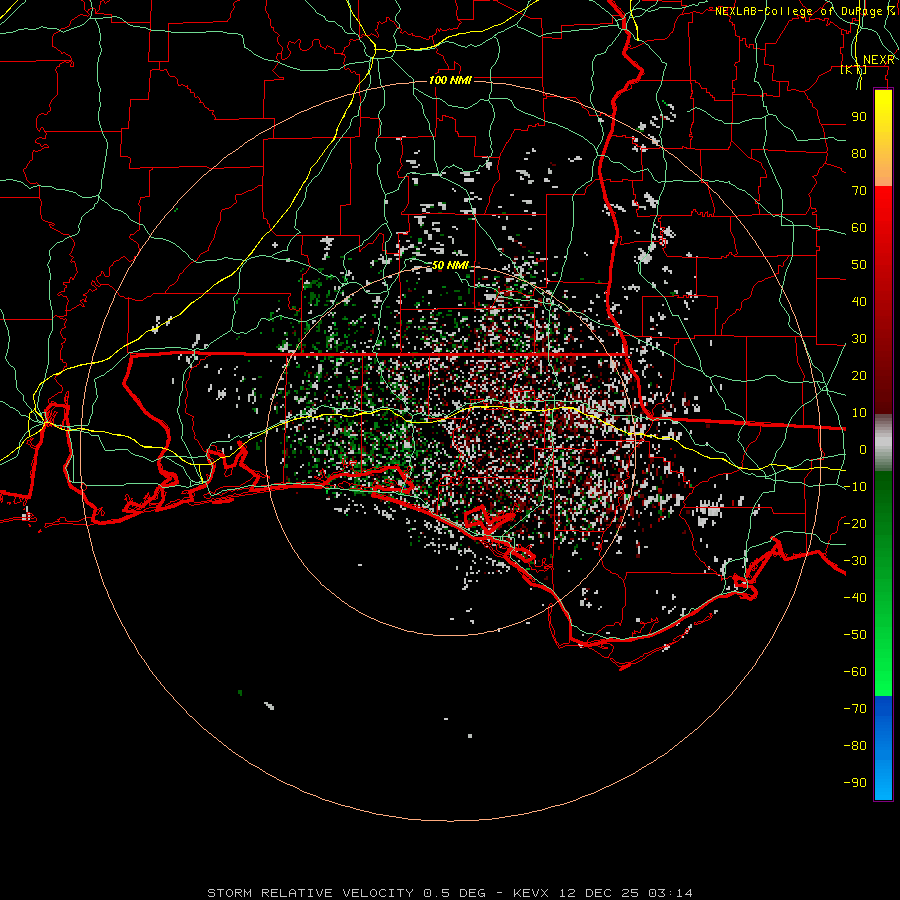The height and width of the screenshot is (900, 900).
Task: Click the "50 NMI" range ring label
Action: [x=450, y=266]
